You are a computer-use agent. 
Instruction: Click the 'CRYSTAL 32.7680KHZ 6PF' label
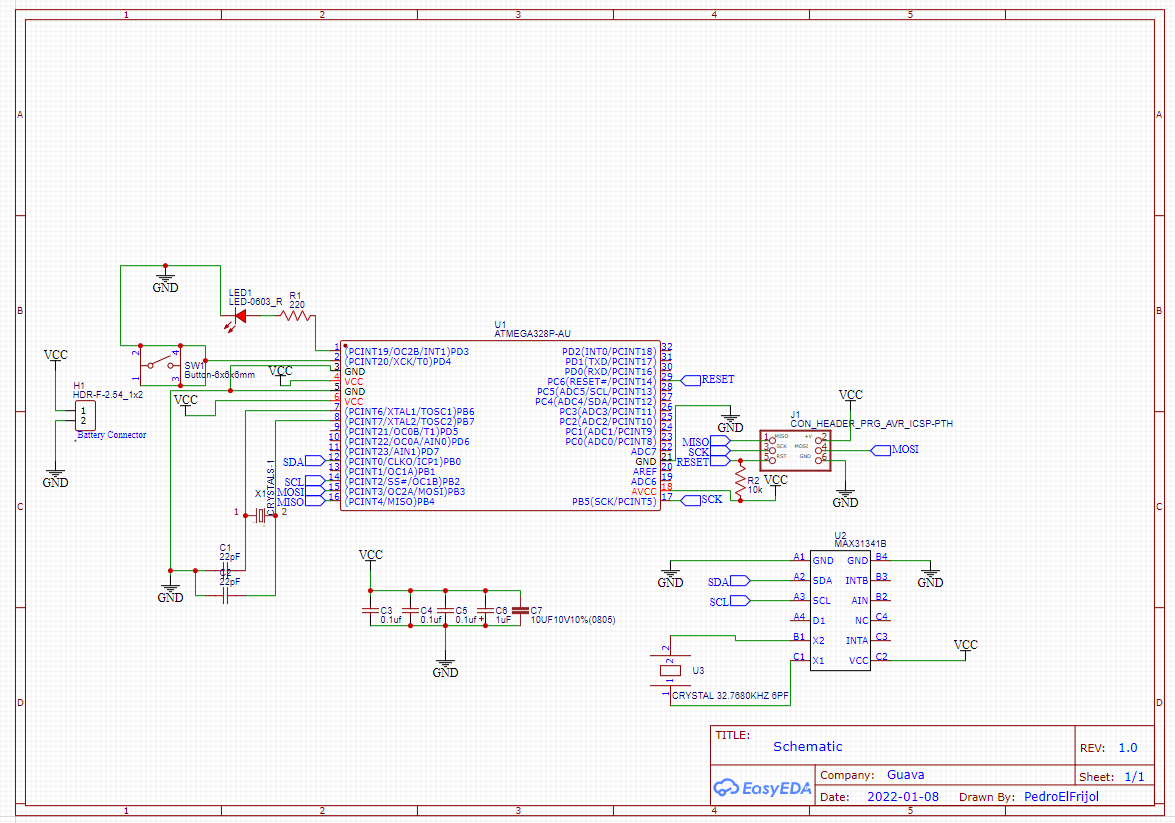pyautogui.click(x=730, y=696)
